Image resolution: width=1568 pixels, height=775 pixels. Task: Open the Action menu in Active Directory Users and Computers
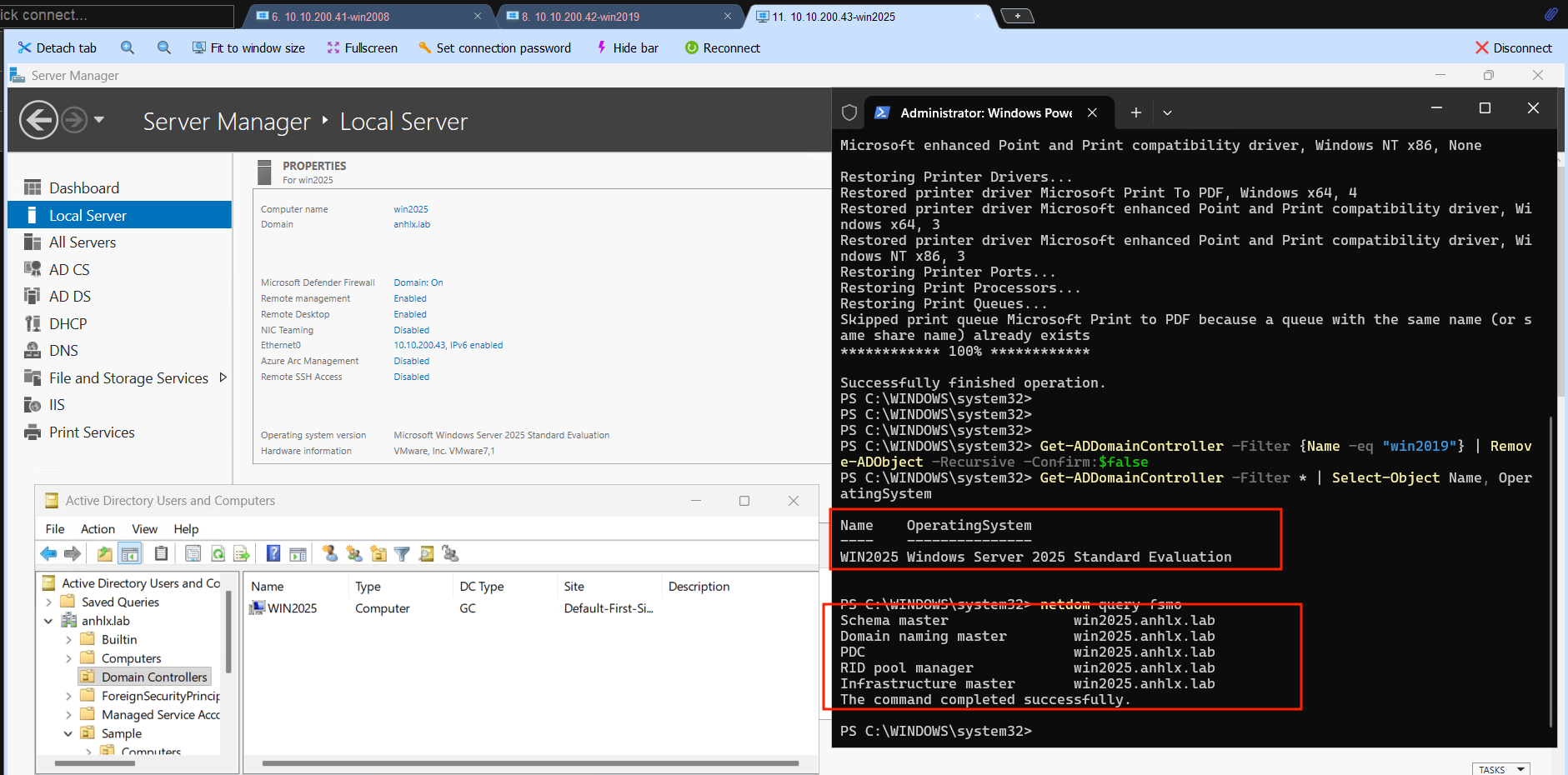point(98,529)
